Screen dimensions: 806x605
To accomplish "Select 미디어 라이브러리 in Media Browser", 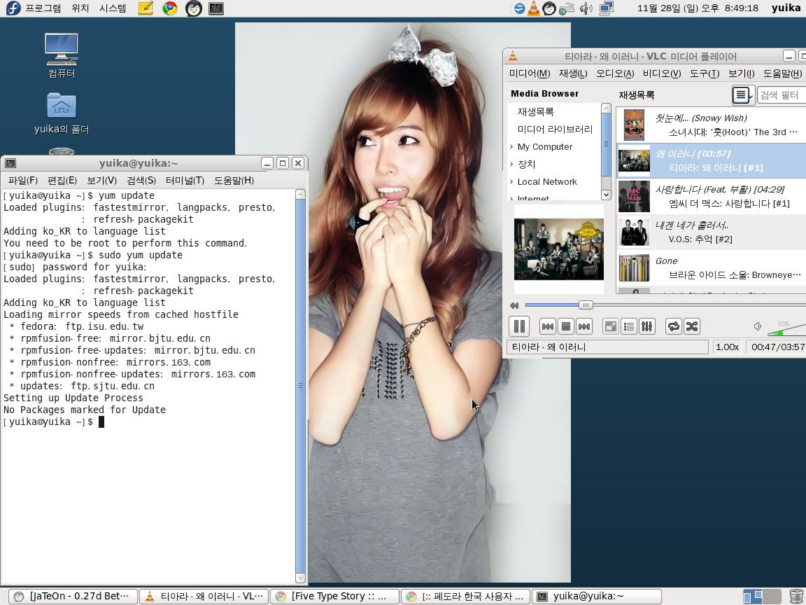I will (x=555, y=129).
